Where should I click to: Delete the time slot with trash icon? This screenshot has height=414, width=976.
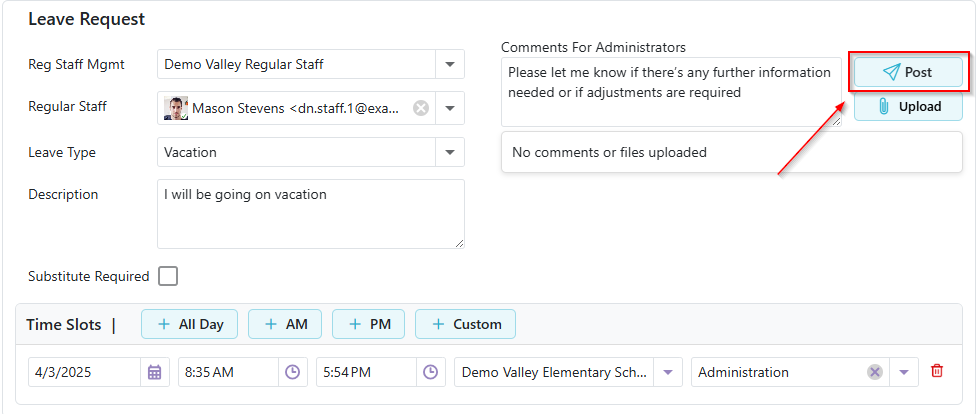tap(937, 371)
